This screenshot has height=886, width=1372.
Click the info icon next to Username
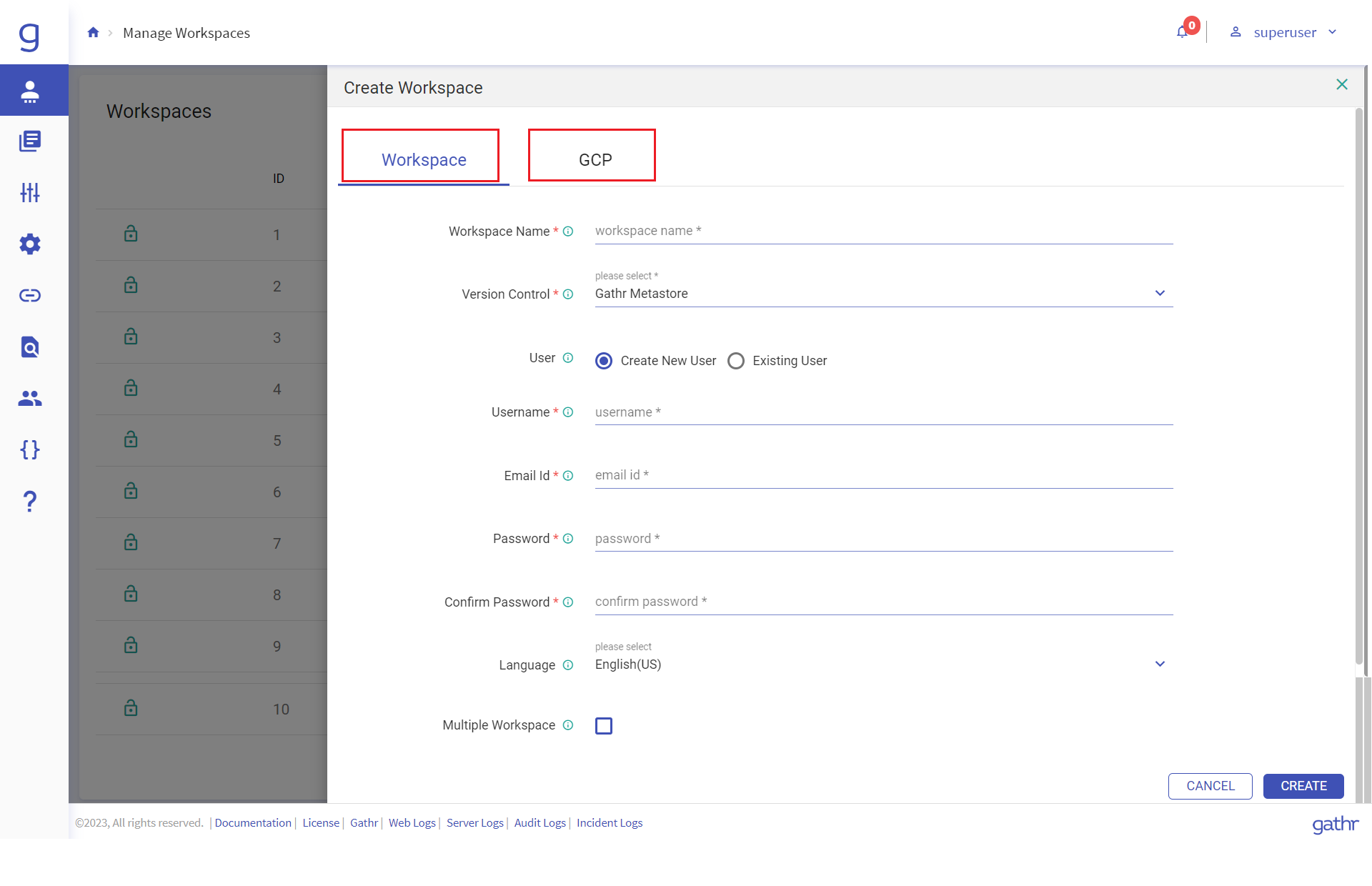coord(568,412)
